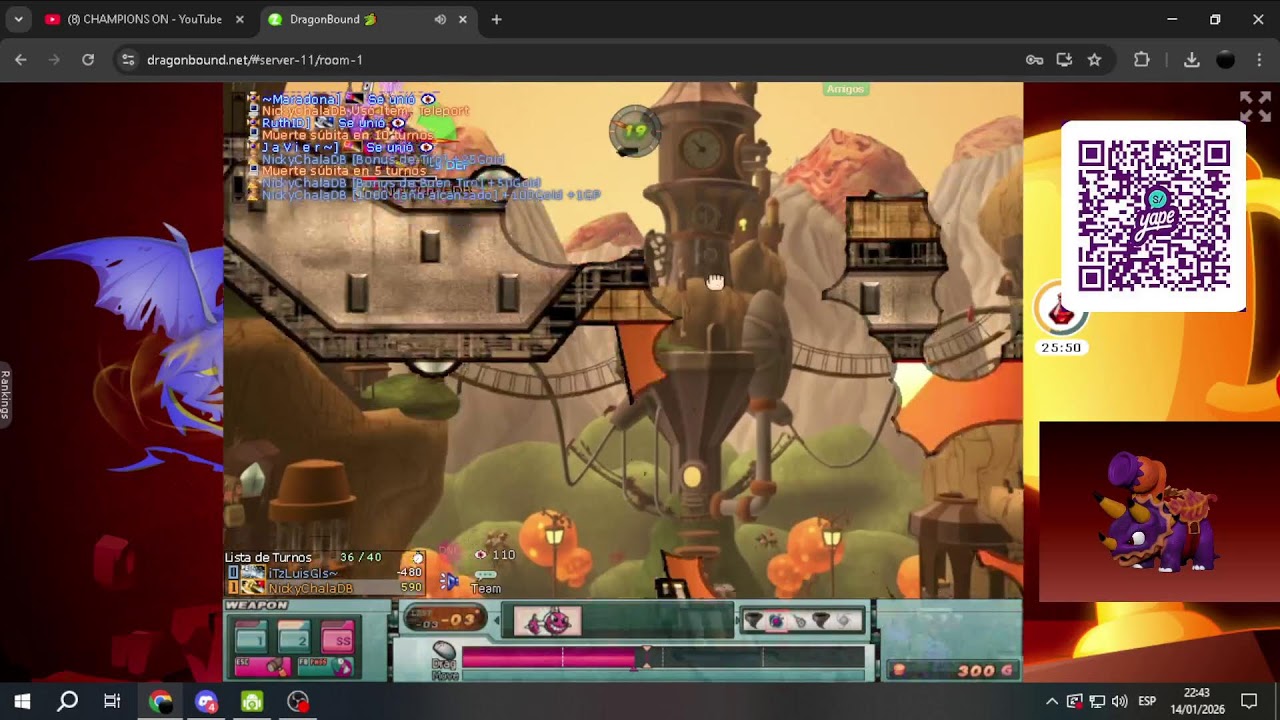This screenshot has width=1280, height=720.
Task: Go back in the browser
Action: tap(21, 60)
